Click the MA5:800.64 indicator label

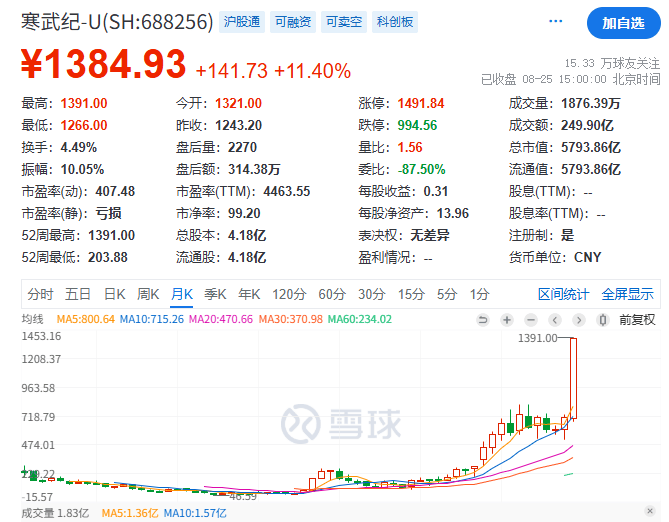(x=86, y=319)
